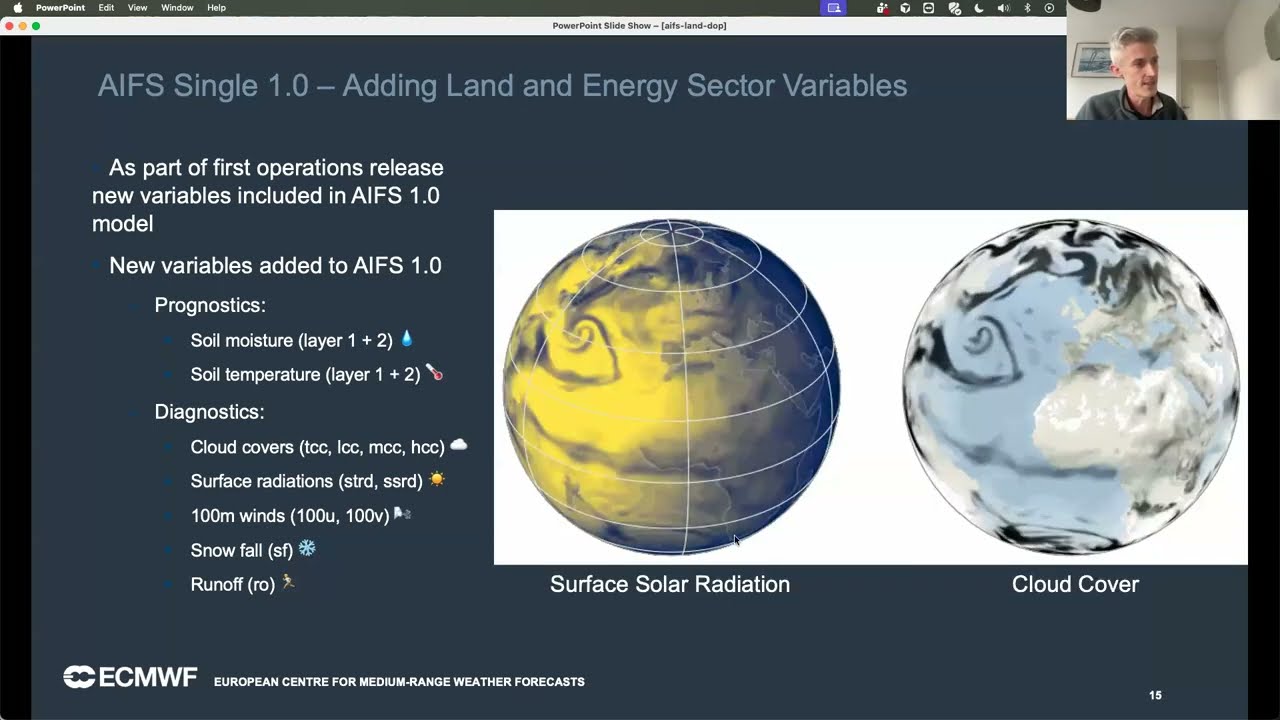Screen dimensions: 1280x720
Task: Click the 'Prognostics:' heading
Action: [210, 305]
